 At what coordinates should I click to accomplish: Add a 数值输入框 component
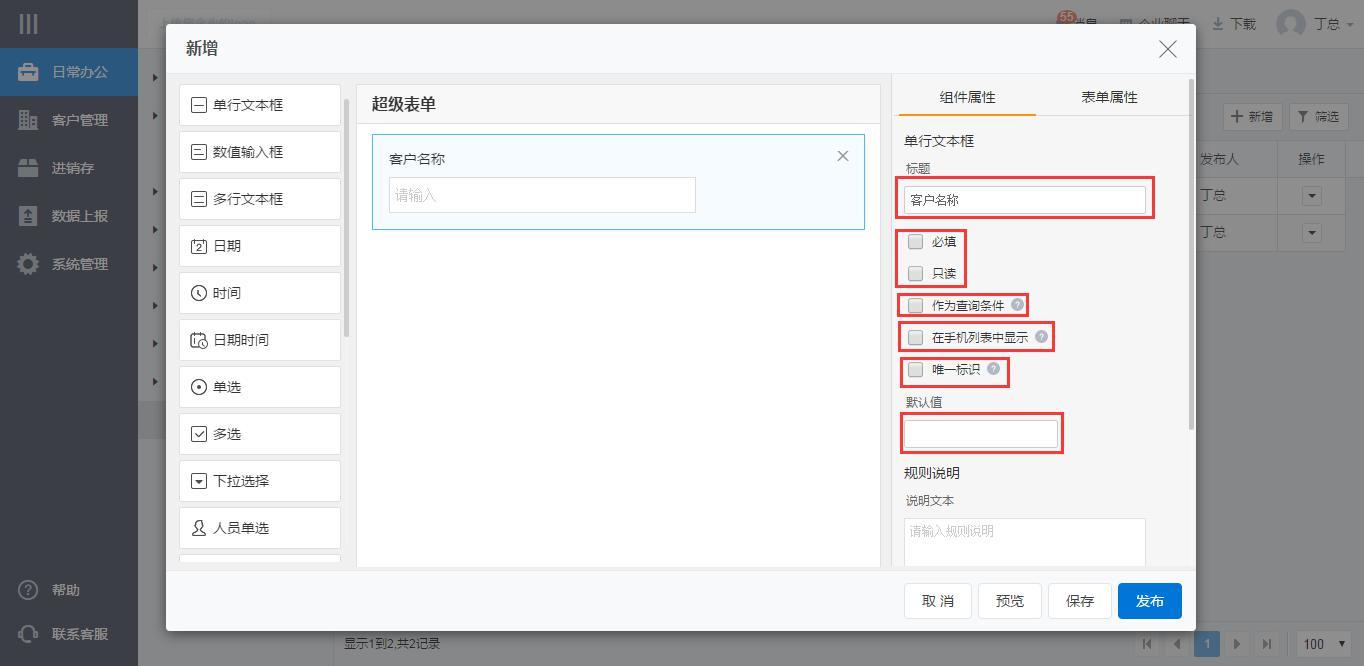pos(260,152)
